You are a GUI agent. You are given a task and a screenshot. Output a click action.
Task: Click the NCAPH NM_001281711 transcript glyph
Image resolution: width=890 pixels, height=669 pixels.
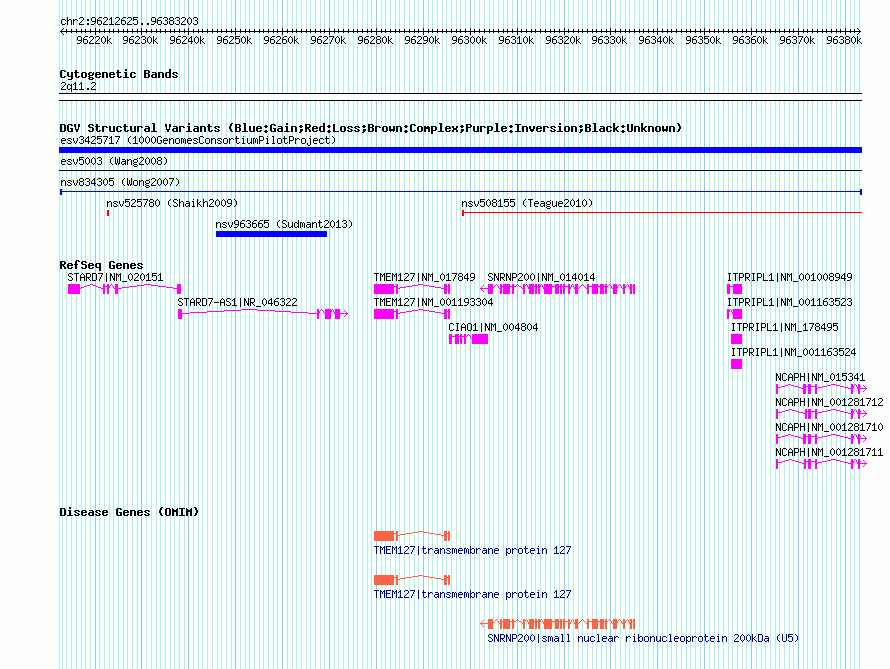point(821,464)
